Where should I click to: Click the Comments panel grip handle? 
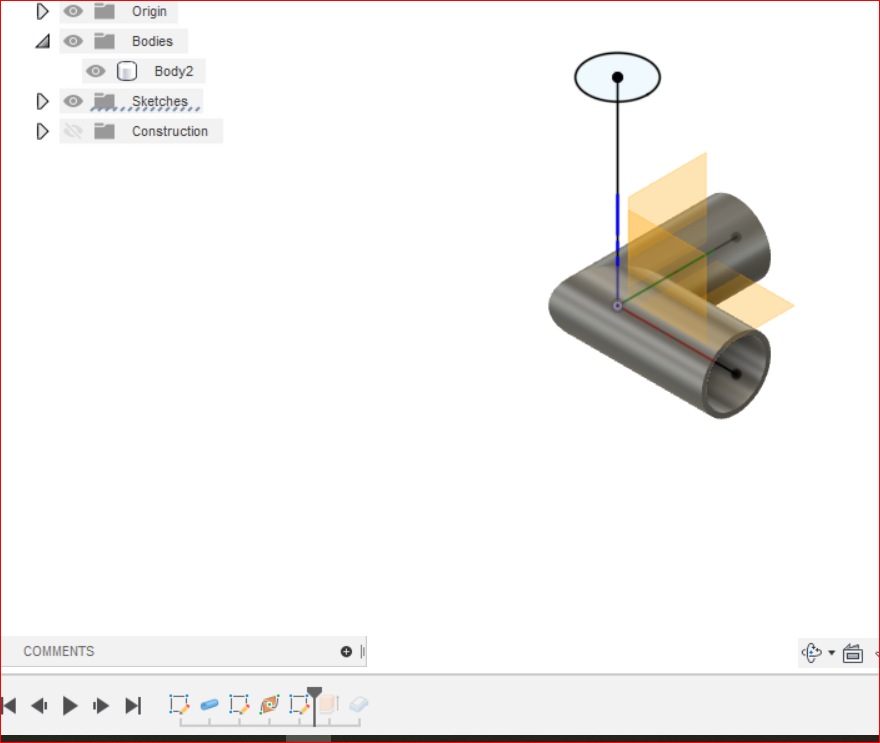coord(363,652)
